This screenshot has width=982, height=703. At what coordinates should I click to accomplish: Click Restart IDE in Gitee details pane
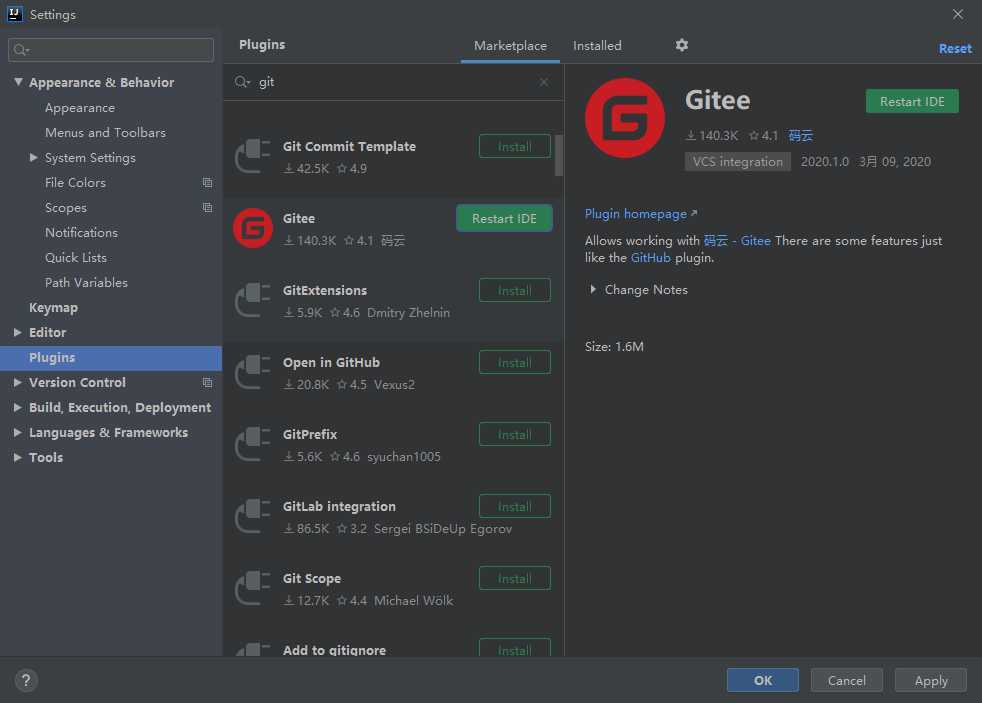912,101
